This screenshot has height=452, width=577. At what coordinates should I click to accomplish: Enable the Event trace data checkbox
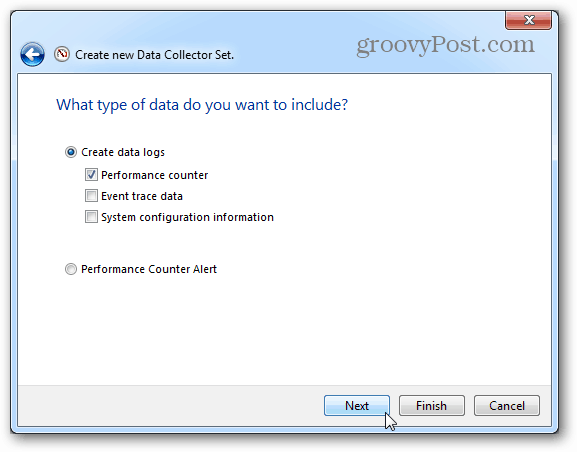91,195
